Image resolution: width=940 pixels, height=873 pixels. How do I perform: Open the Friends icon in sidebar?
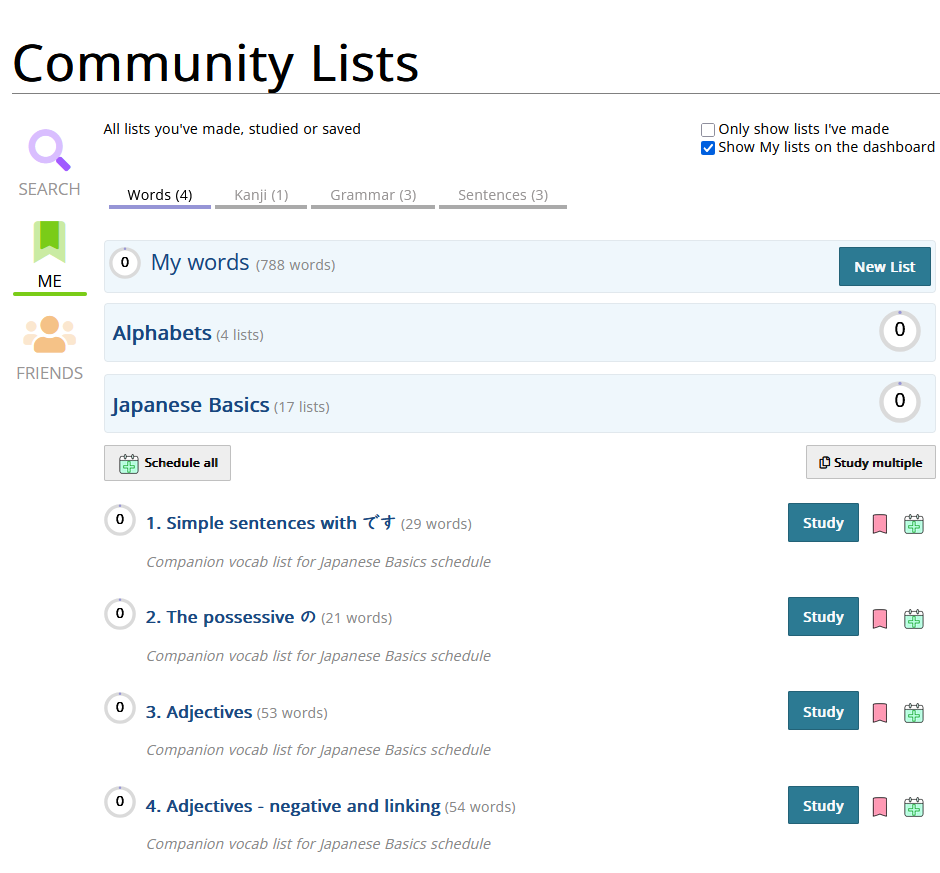(x=49, y=335)
